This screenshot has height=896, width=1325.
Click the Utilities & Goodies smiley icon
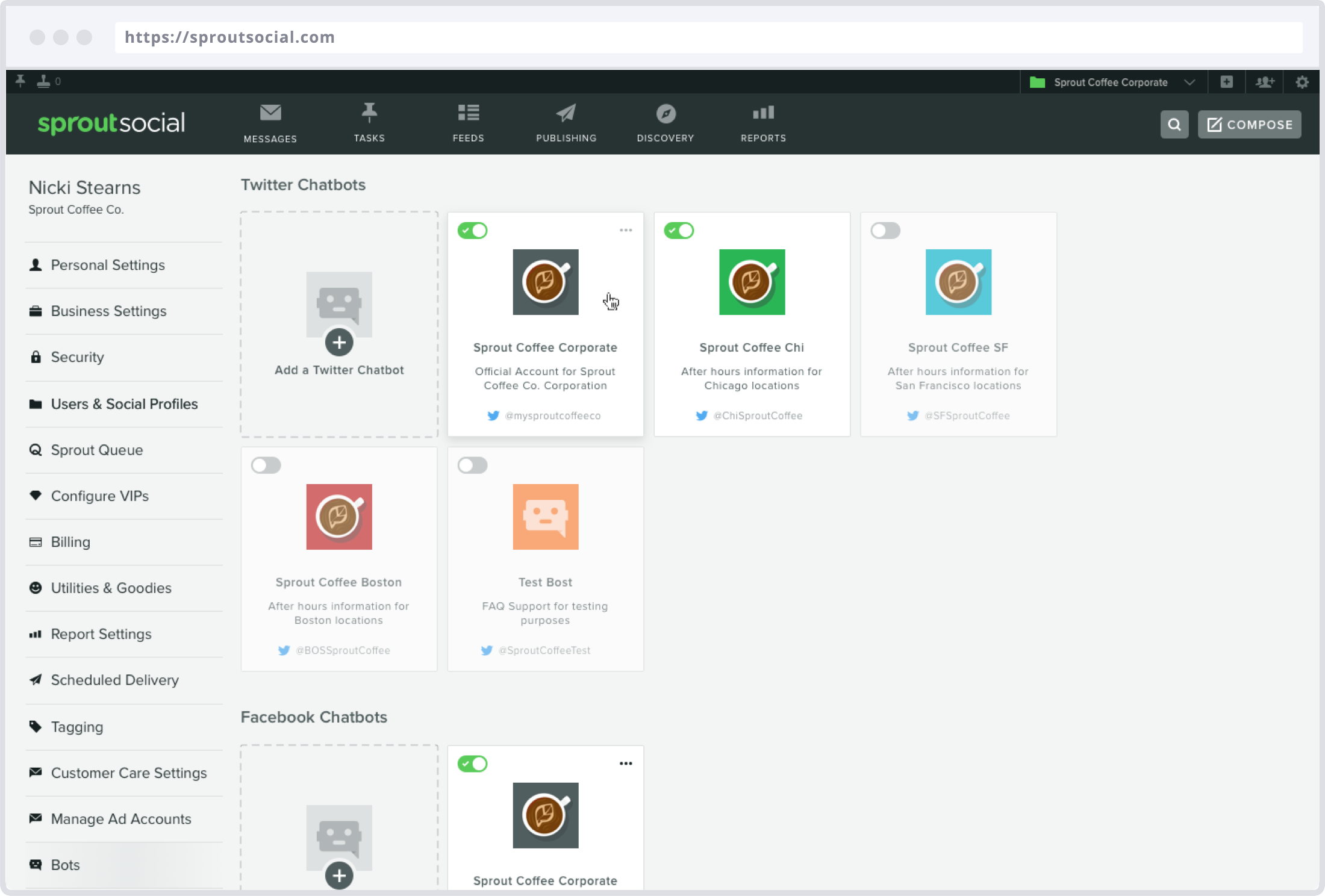[36, 588]
